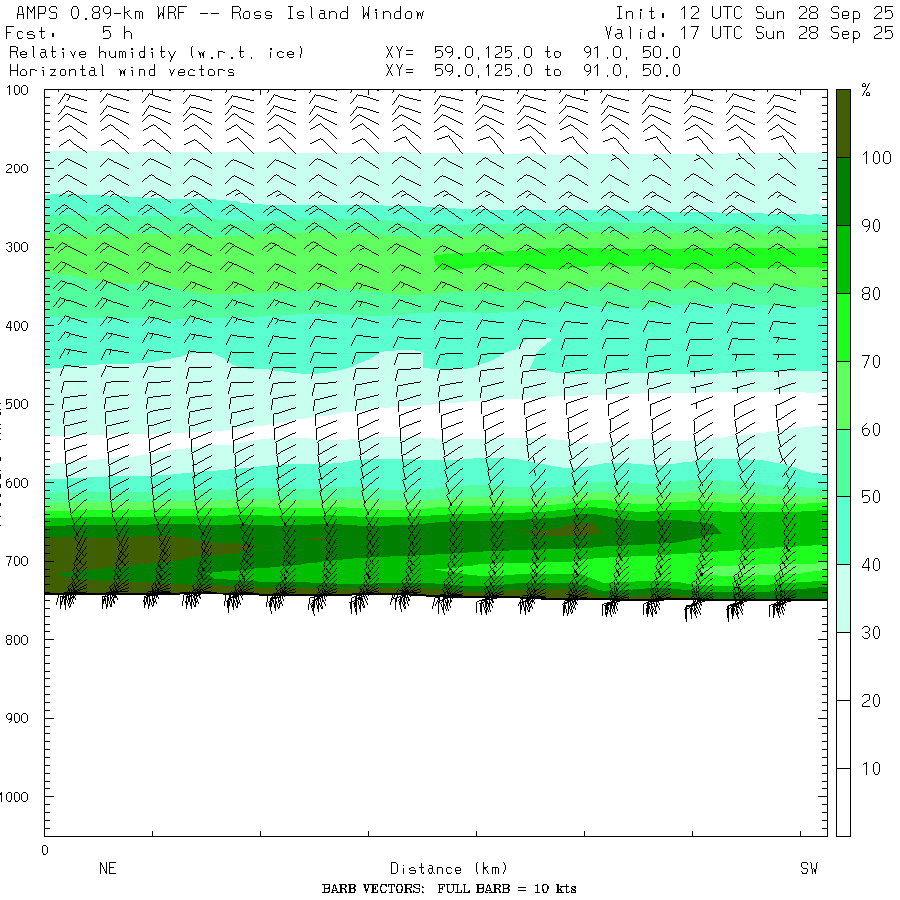The width and height of the screenshot is (900, 900).
Task: Click the pale cyan swatch between 30 and 40
Action: 843,598
